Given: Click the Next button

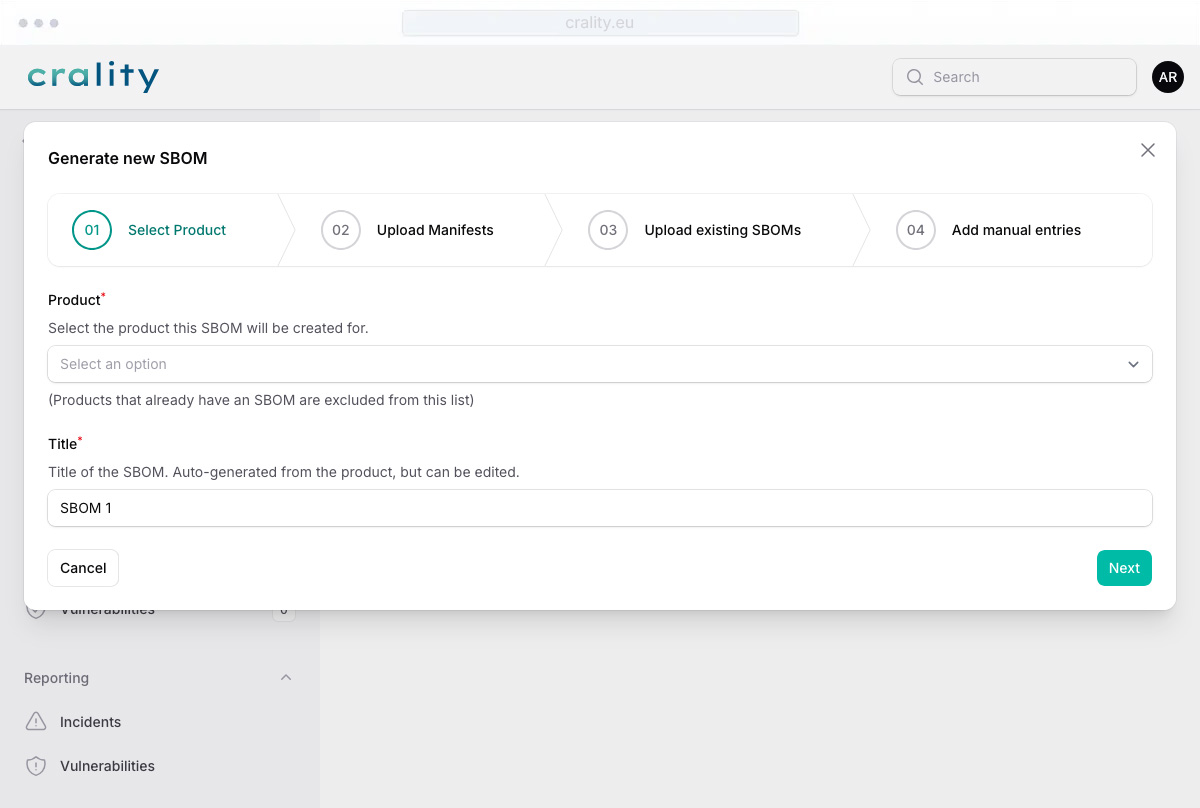Looking at the screenshot, I should [1124, 568].
